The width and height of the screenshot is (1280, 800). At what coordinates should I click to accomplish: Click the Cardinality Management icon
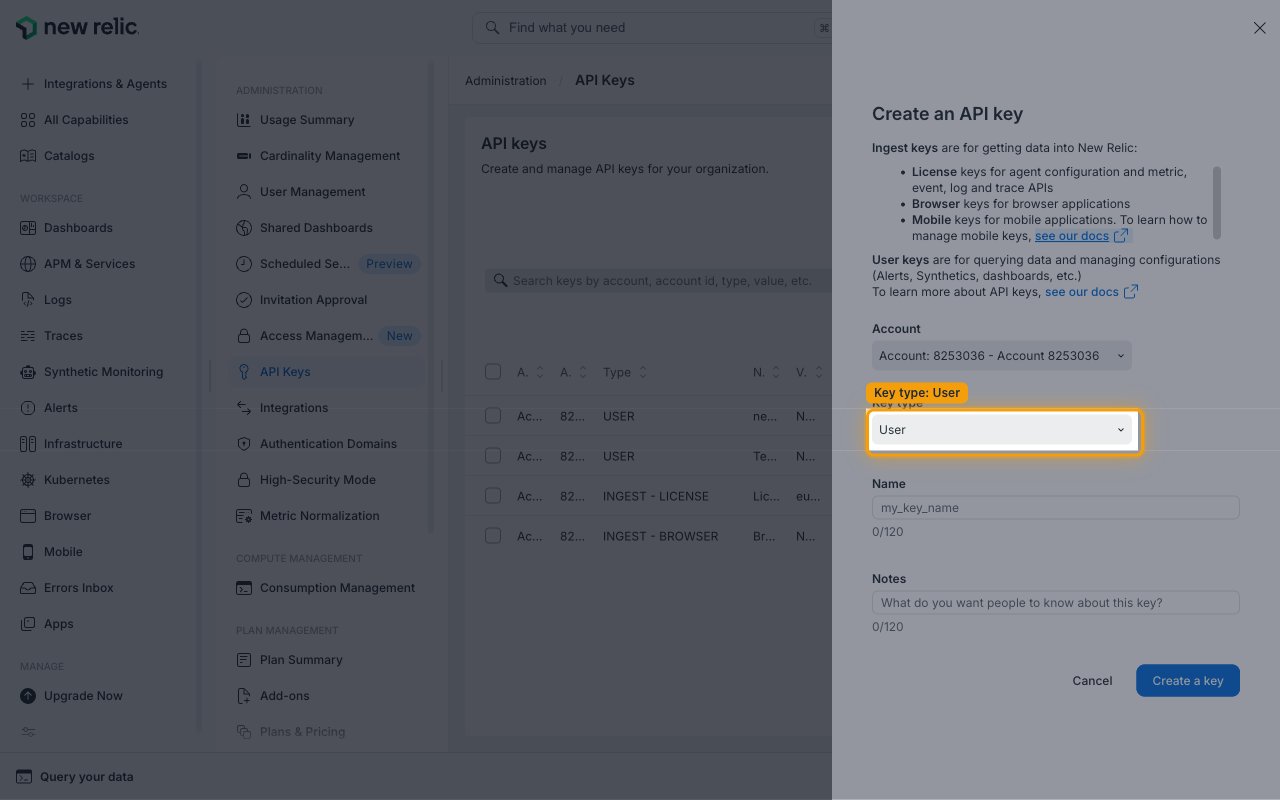click(244, 156)
